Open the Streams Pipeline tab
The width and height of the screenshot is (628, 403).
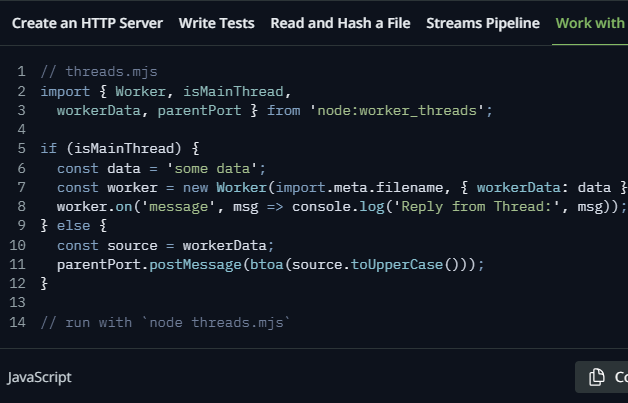coord(483,23)
